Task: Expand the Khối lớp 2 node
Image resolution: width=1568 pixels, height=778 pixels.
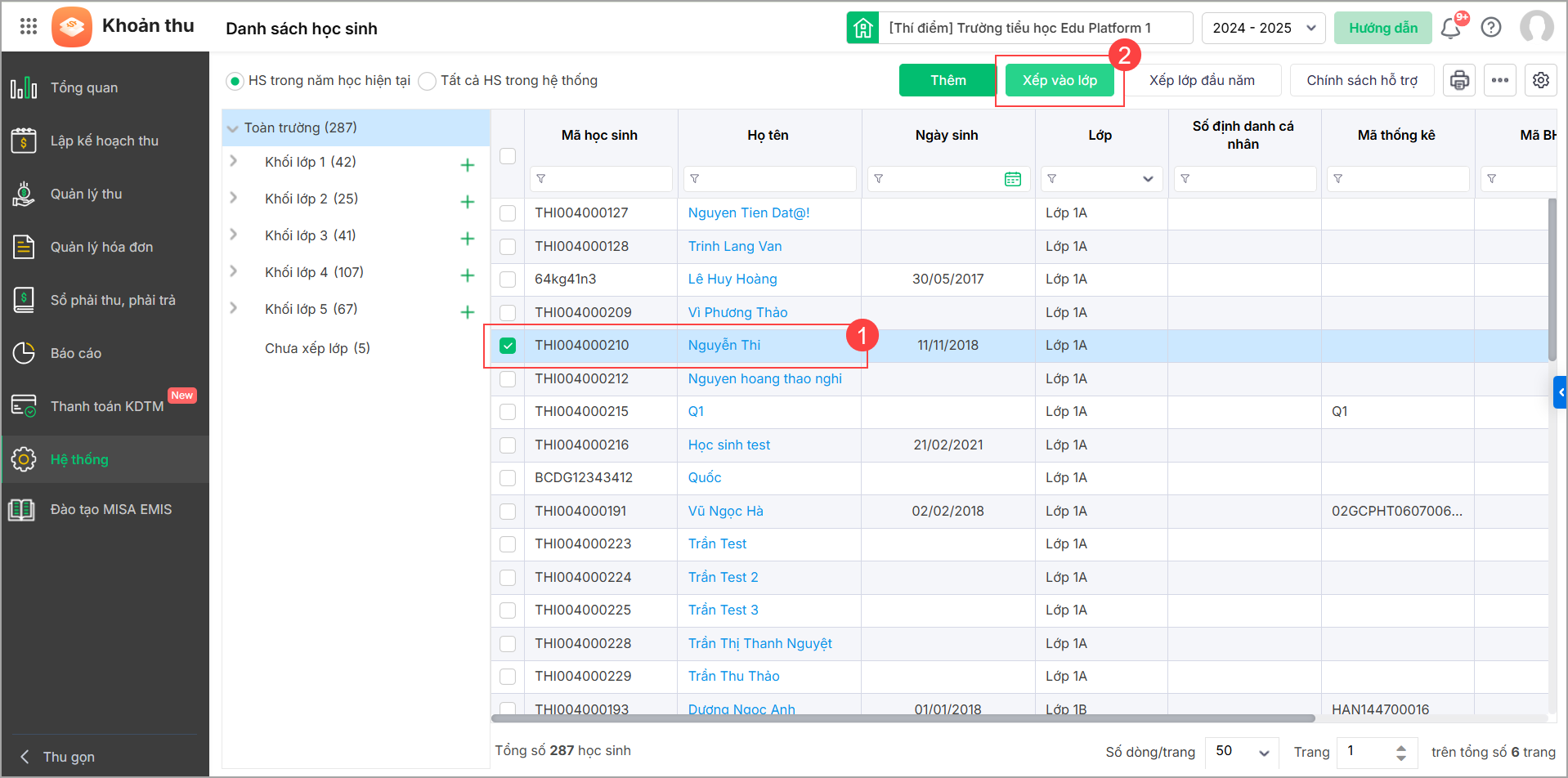Action: (x=234, y=198)
